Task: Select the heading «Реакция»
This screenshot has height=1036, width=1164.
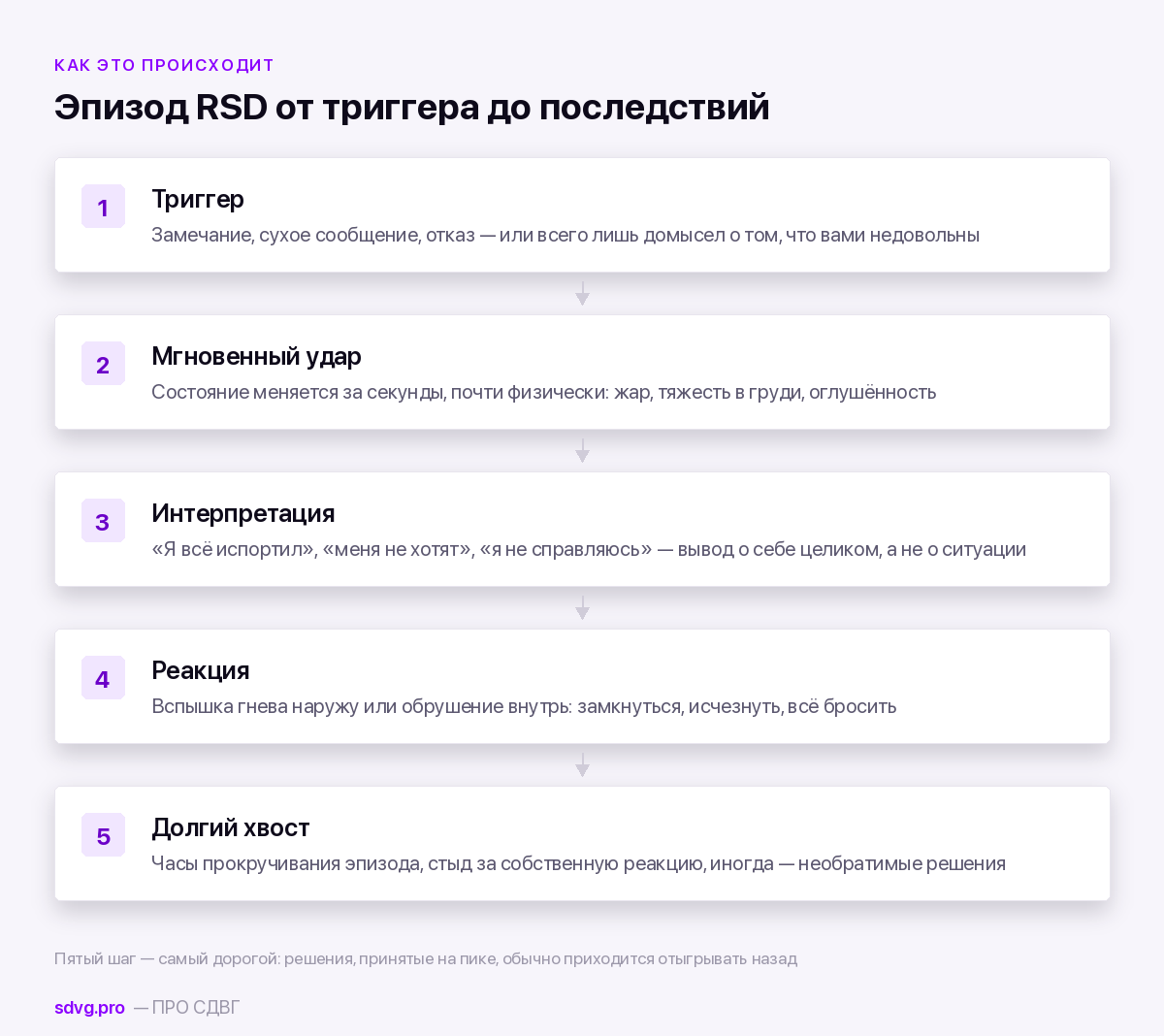Action: pos(201,670)
